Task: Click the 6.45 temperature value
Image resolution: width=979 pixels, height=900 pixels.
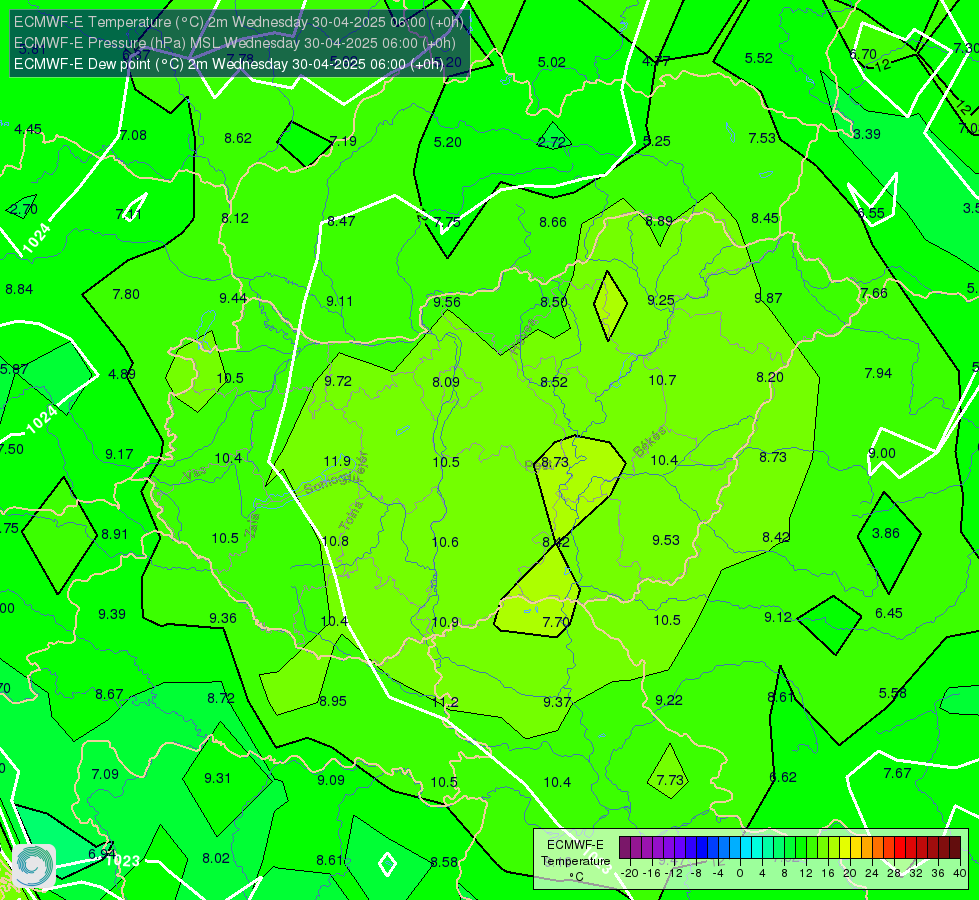Action: (888, 613)
